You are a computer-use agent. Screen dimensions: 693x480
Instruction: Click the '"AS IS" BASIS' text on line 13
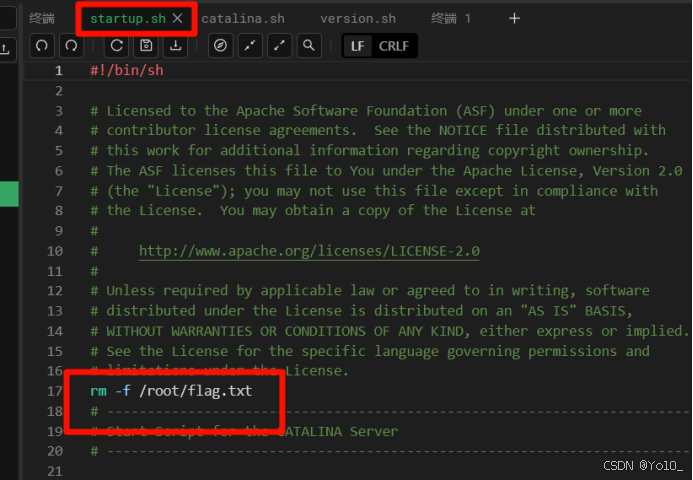[x=573, y=311]
